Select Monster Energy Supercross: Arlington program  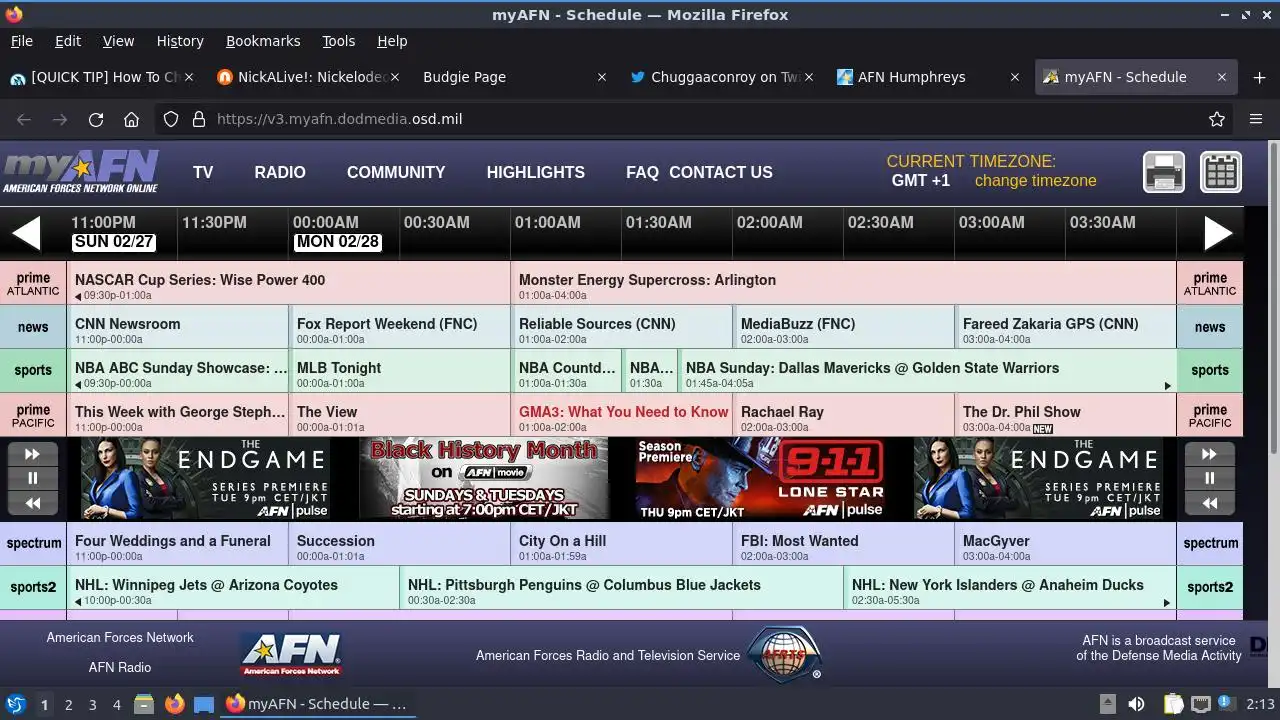click(x=843, y=283)
